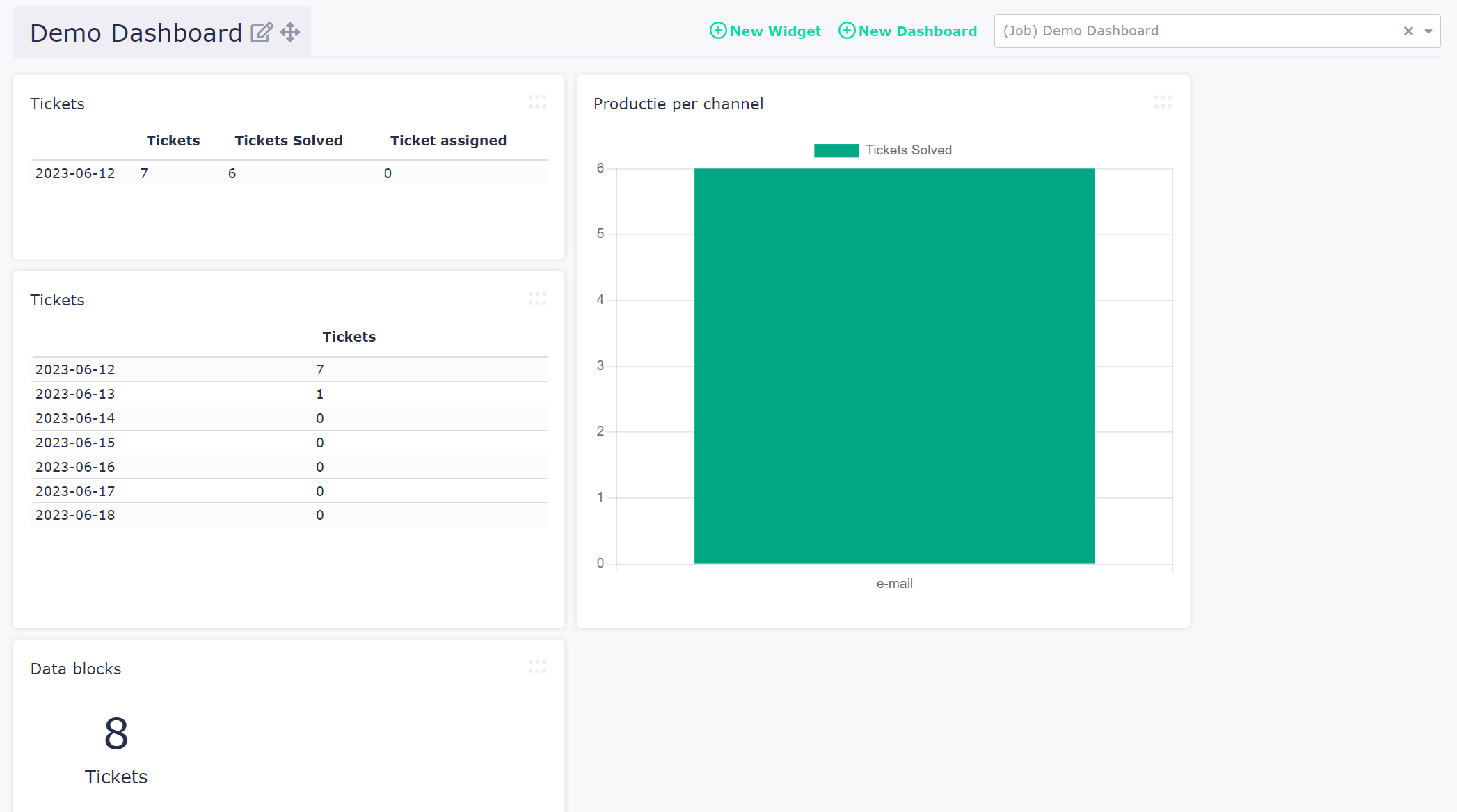
Task: Click the value 1 in 2023-06-13 row
Action: pos(320,394)
